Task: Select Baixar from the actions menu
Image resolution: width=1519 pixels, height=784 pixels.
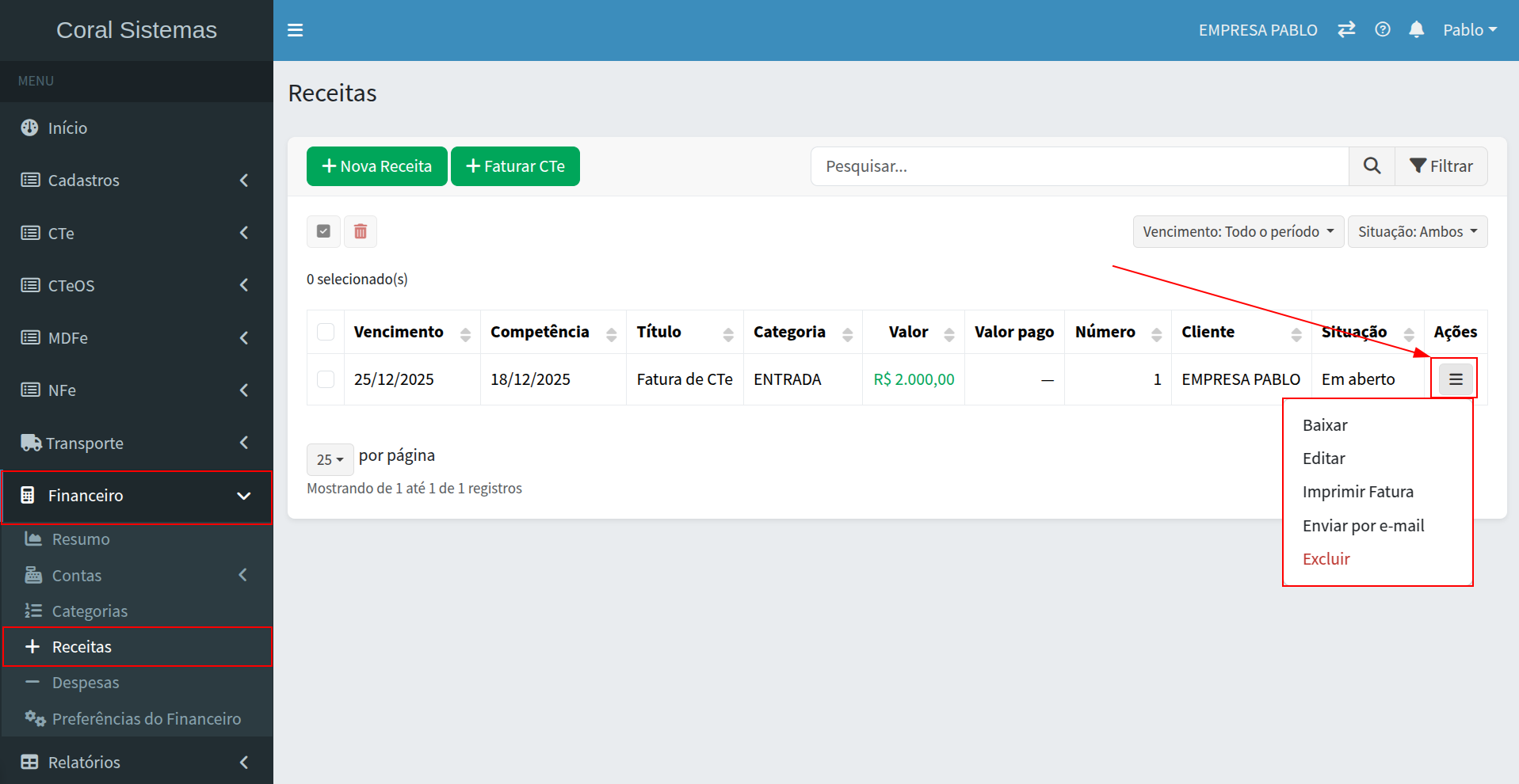Action: 1325,425
